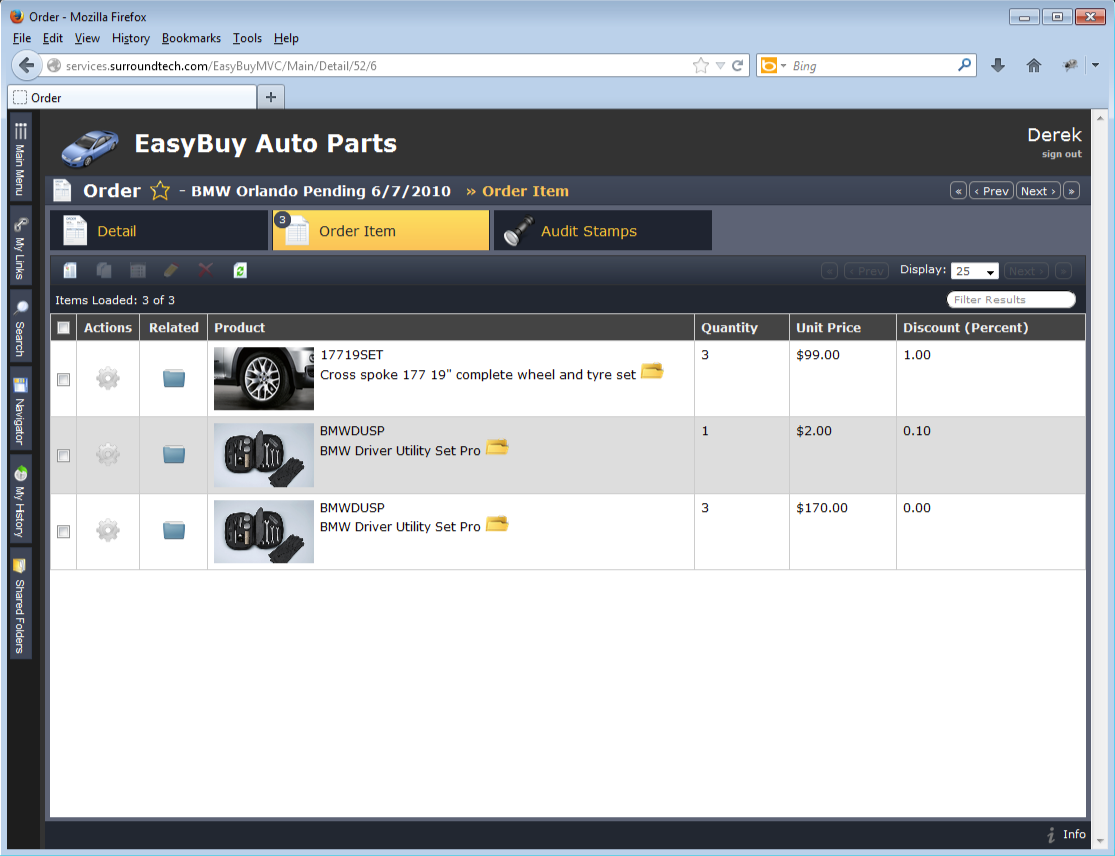Open the Navigator sidebar panel

point(21,410)
